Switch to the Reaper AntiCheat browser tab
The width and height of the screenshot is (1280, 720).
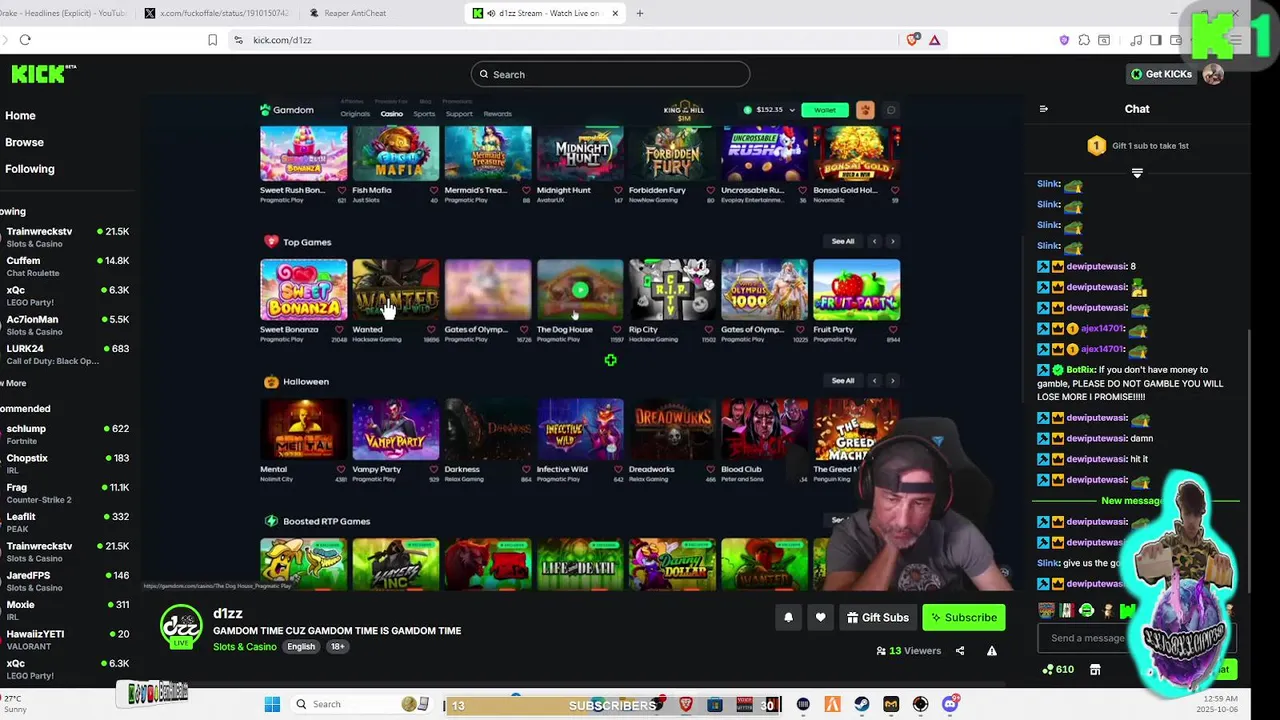click(355, 13)
